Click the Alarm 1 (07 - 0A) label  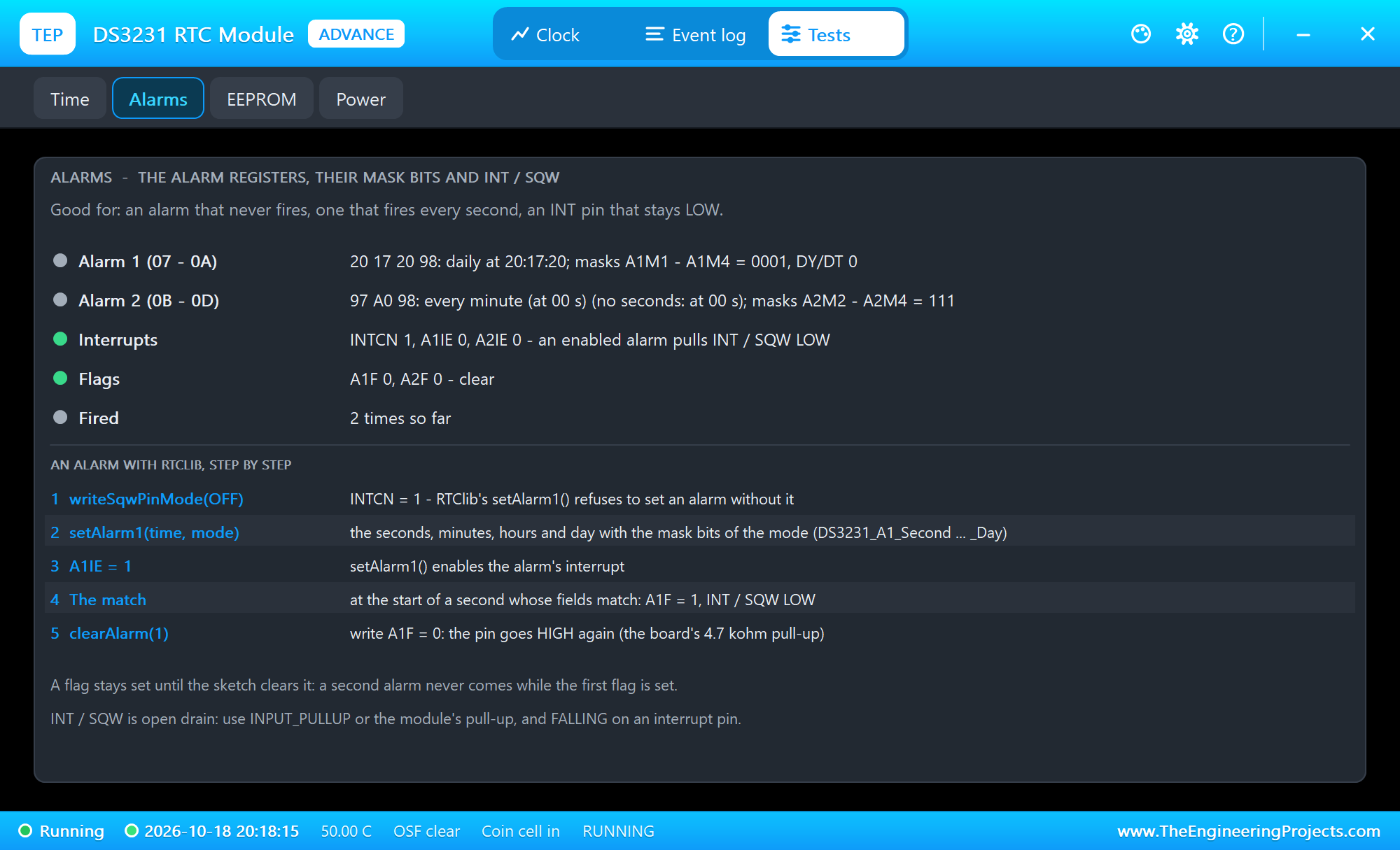click(148, 262)
